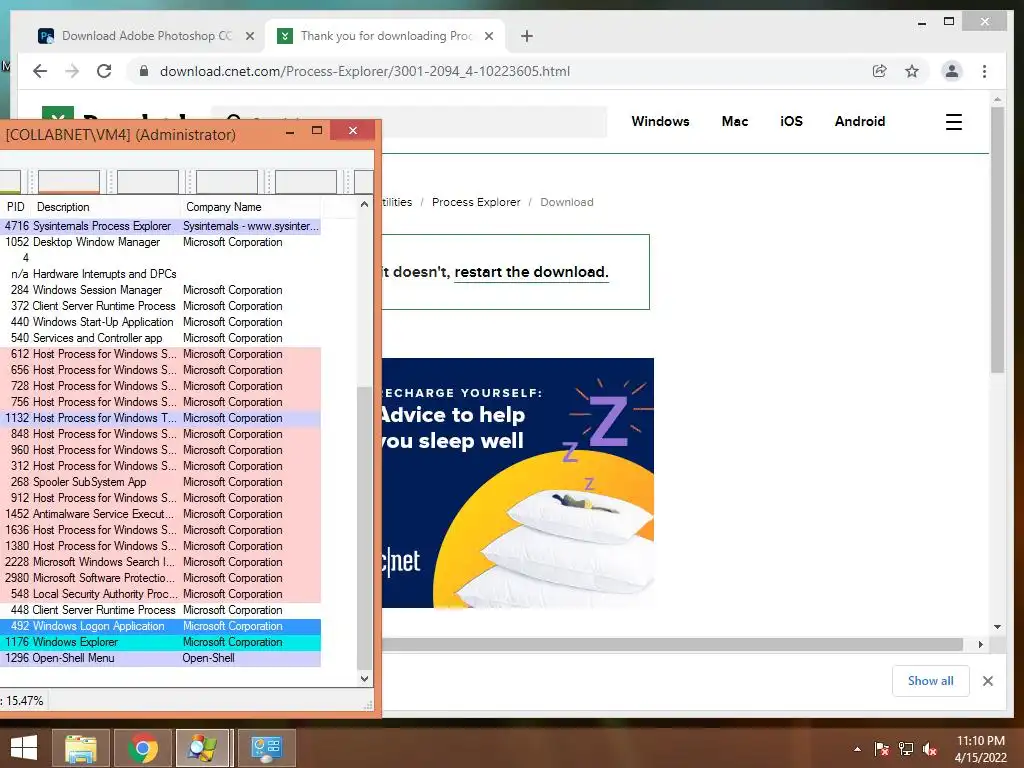1024x768 pixels.
Task: Go back using Chrome's back arrow
Action: 40,71
